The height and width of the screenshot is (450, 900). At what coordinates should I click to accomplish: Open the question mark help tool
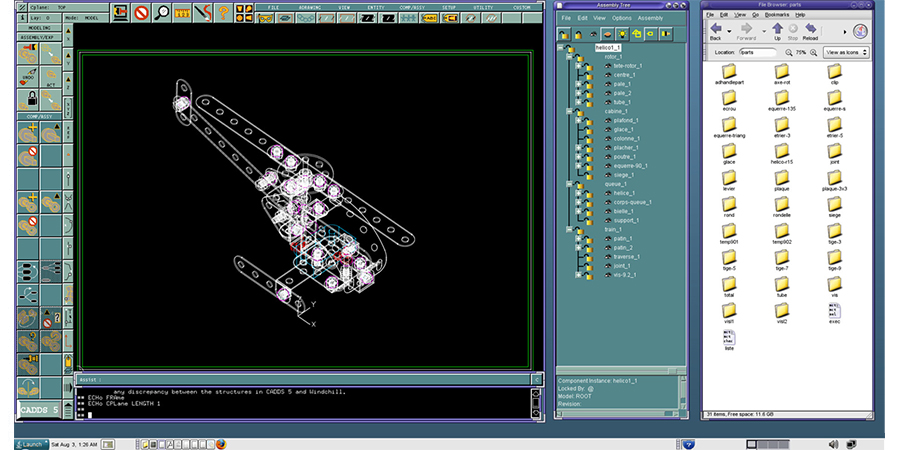(225, 13)
